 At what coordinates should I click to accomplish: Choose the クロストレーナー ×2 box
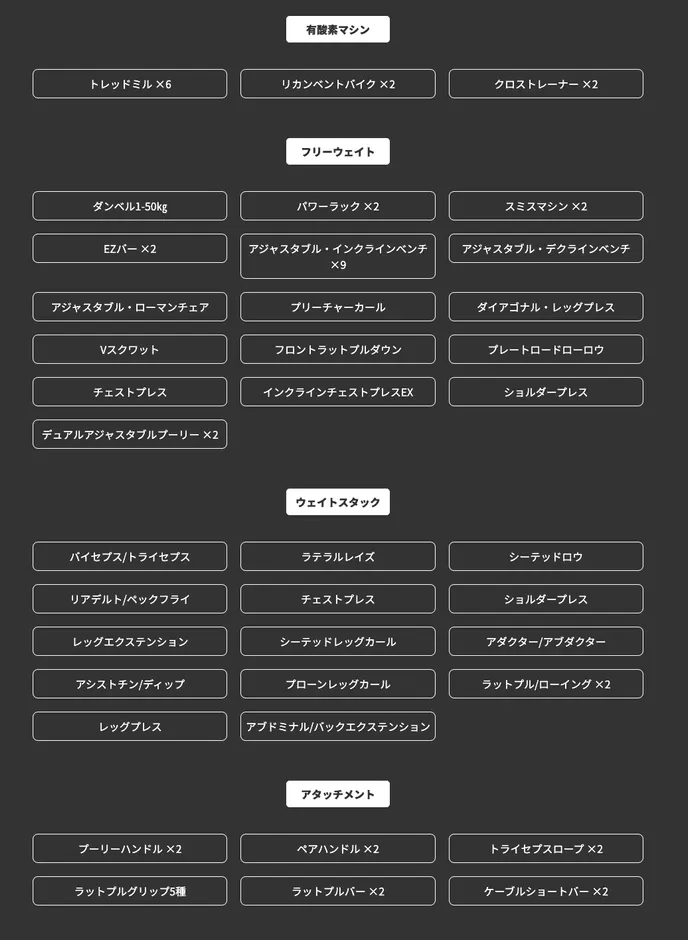coord(546,84)
